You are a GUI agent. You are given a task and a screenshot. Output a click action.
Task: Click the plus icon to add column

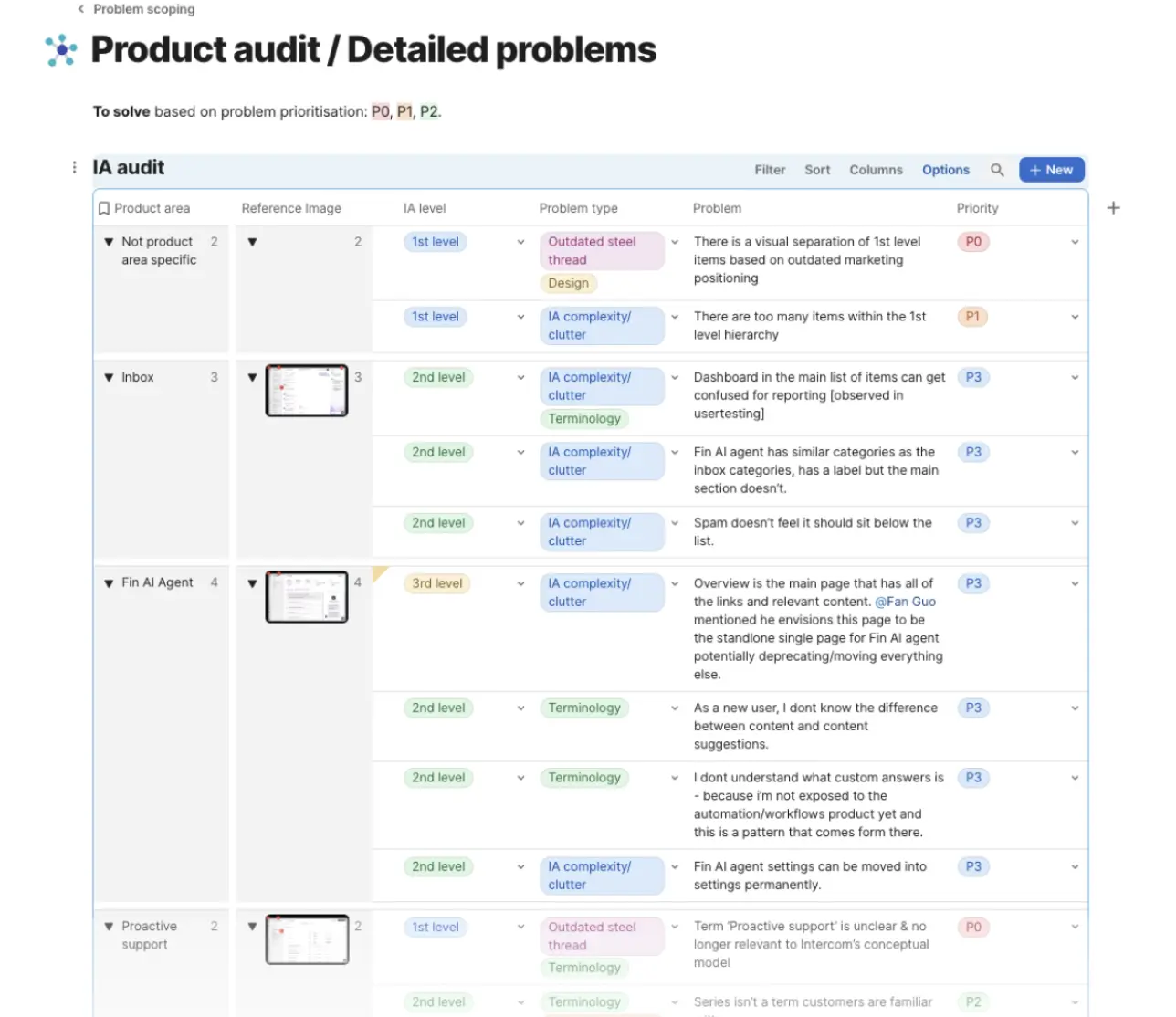point(1113,208)
